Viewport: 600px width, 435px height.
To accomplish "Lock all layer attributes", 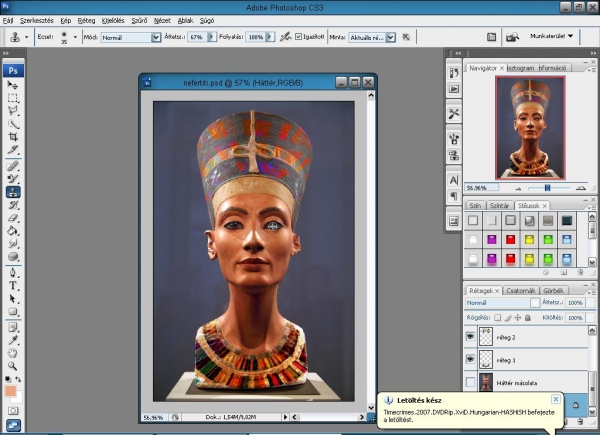I will click(x=528, y=318).
